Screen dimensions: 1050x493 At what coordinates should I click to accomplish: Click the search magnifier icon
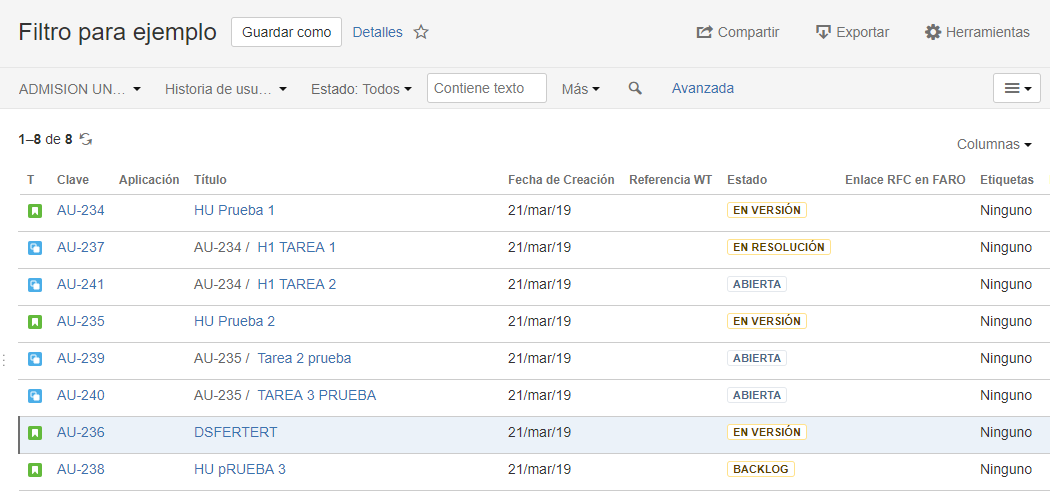(x=635, y=88)
